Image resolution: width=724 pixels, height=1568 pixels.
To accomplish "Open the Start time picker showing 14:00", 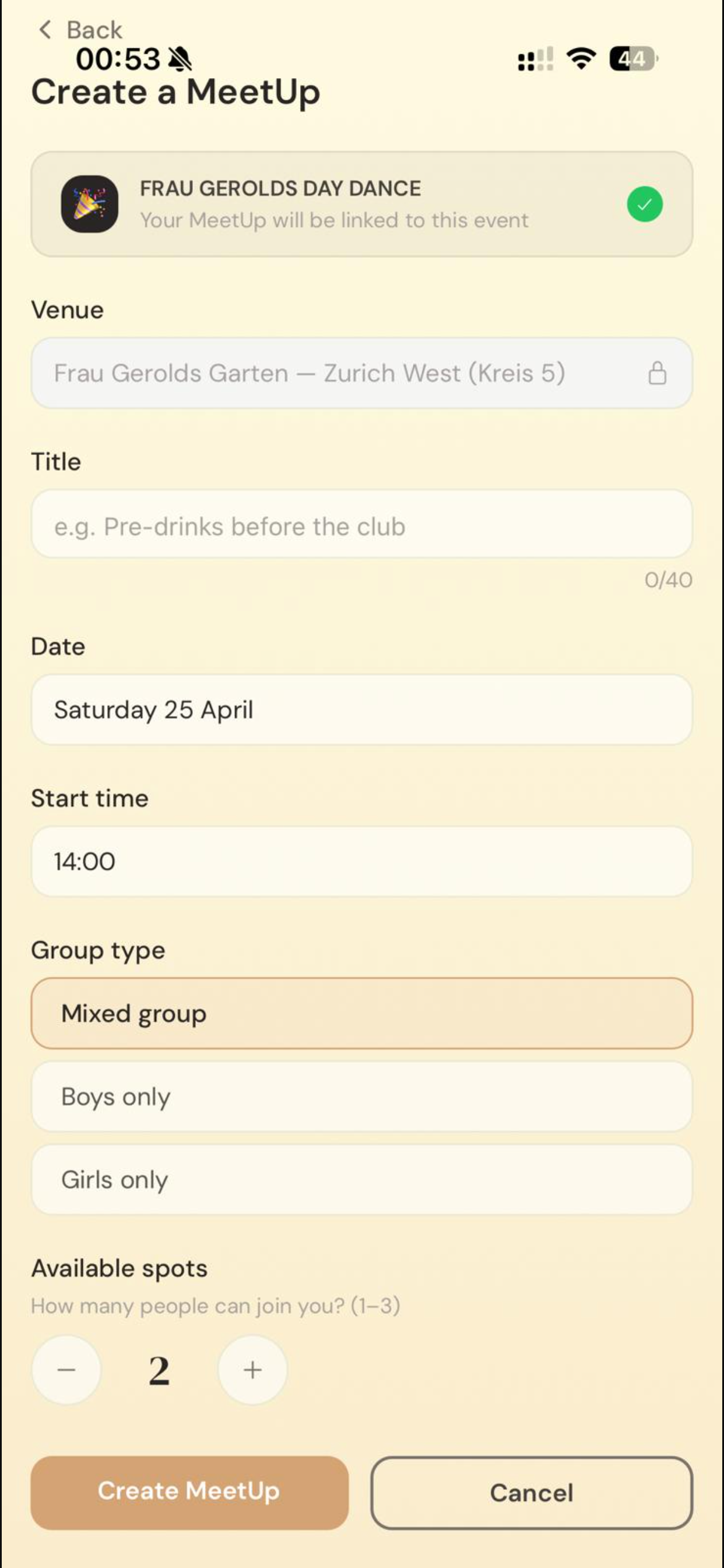I will point(361,860).
